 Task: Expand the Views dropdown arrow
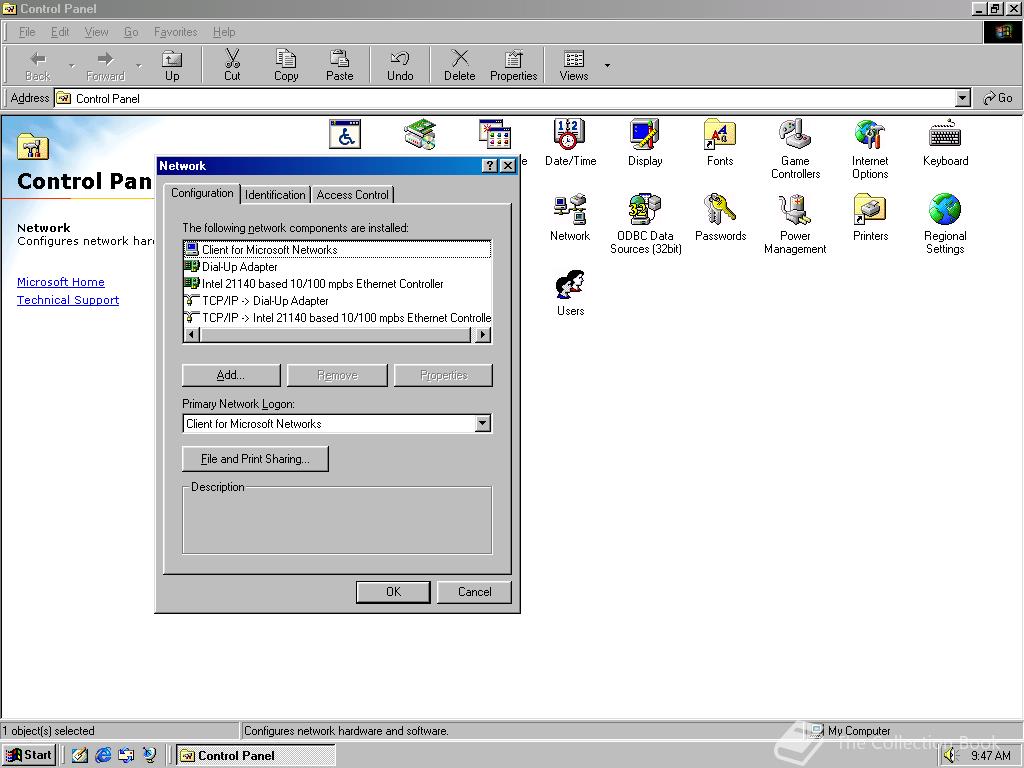[x=607, y=65]
